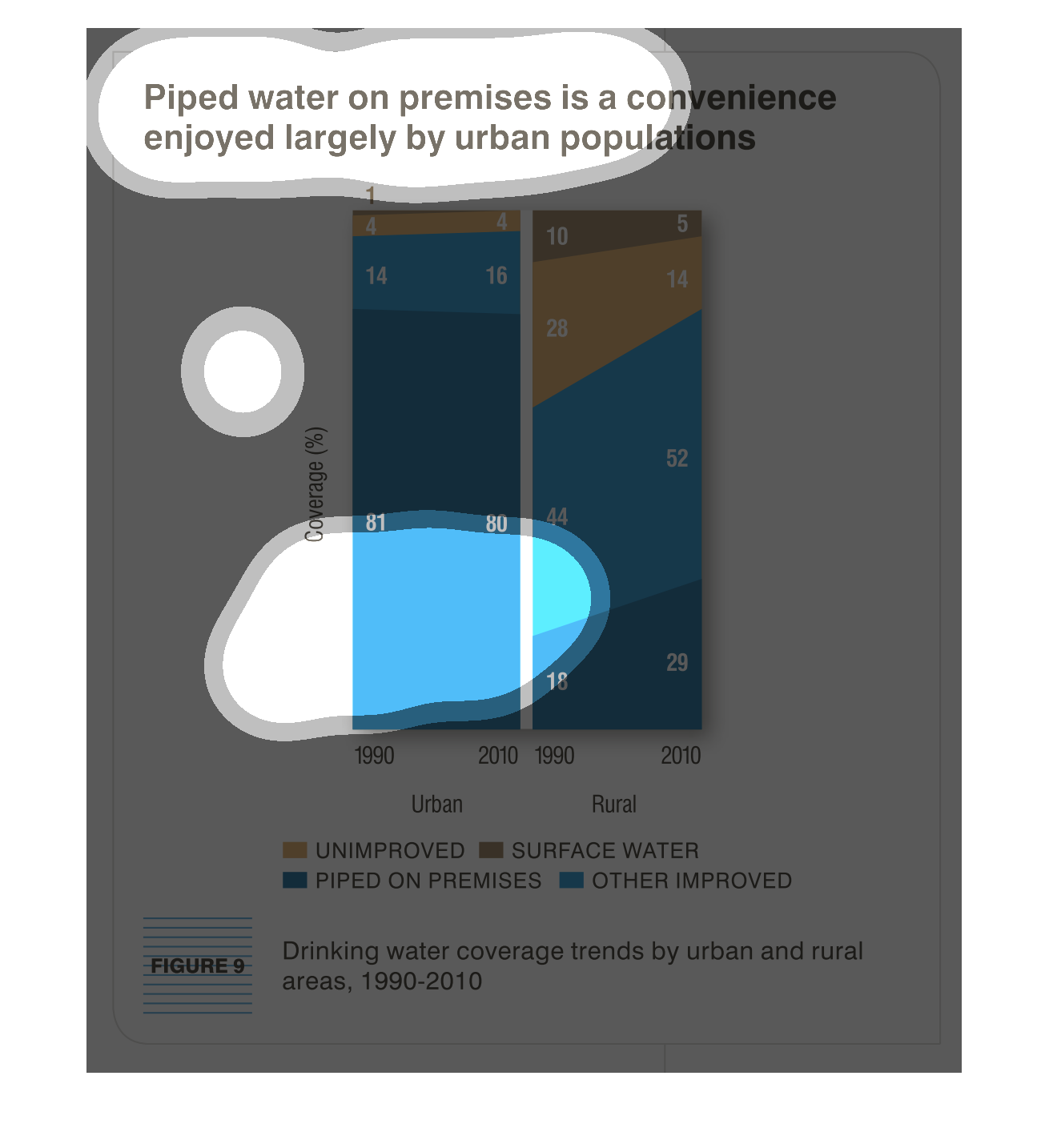1049x1148 pixels.
Task: Click the chart title about piped water
Action: [489, 118]
